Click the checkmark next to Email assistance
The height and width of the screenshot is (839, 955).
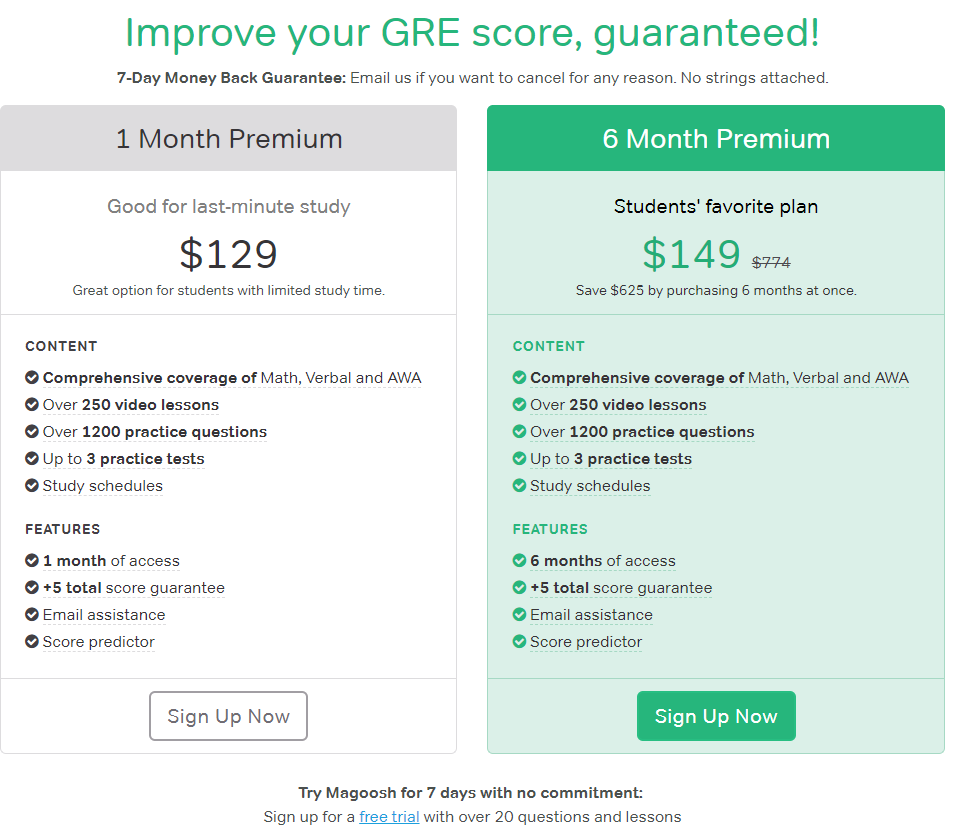31,615
